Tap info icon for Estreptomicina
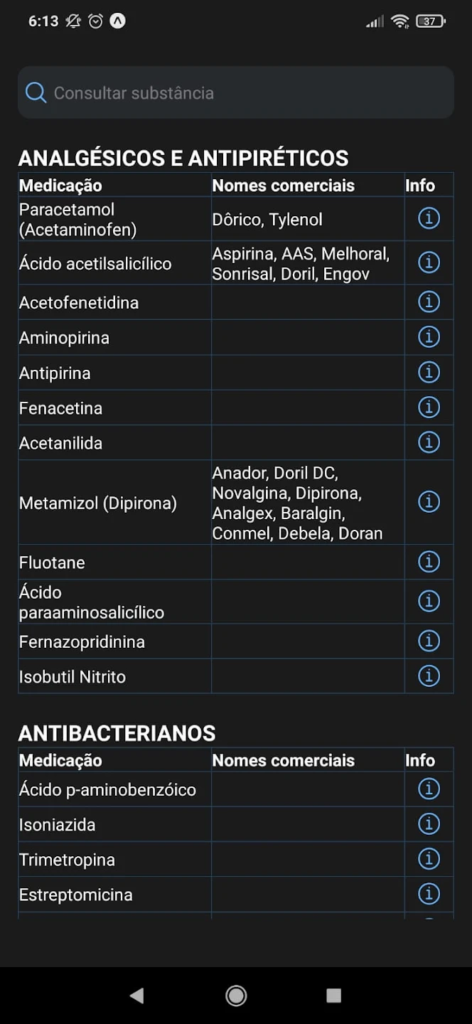Screen dimensions: 472x1024 pyautogui.click(x=429, y=894)
